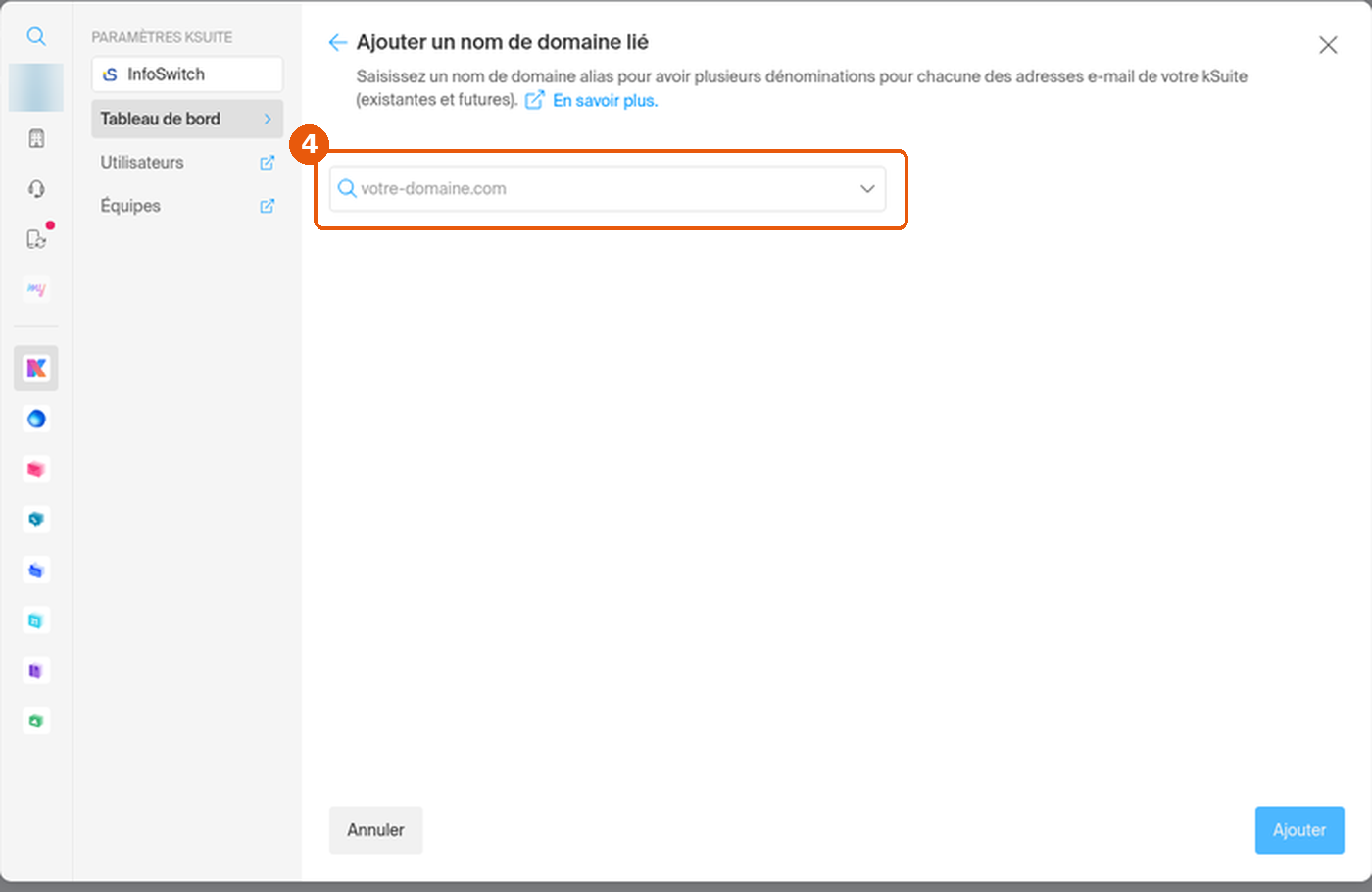The height and width of the screenshot is (892, 1372).
Task: Click the external link icon next to Utilisateurs
Action: (x=267, y=163)
